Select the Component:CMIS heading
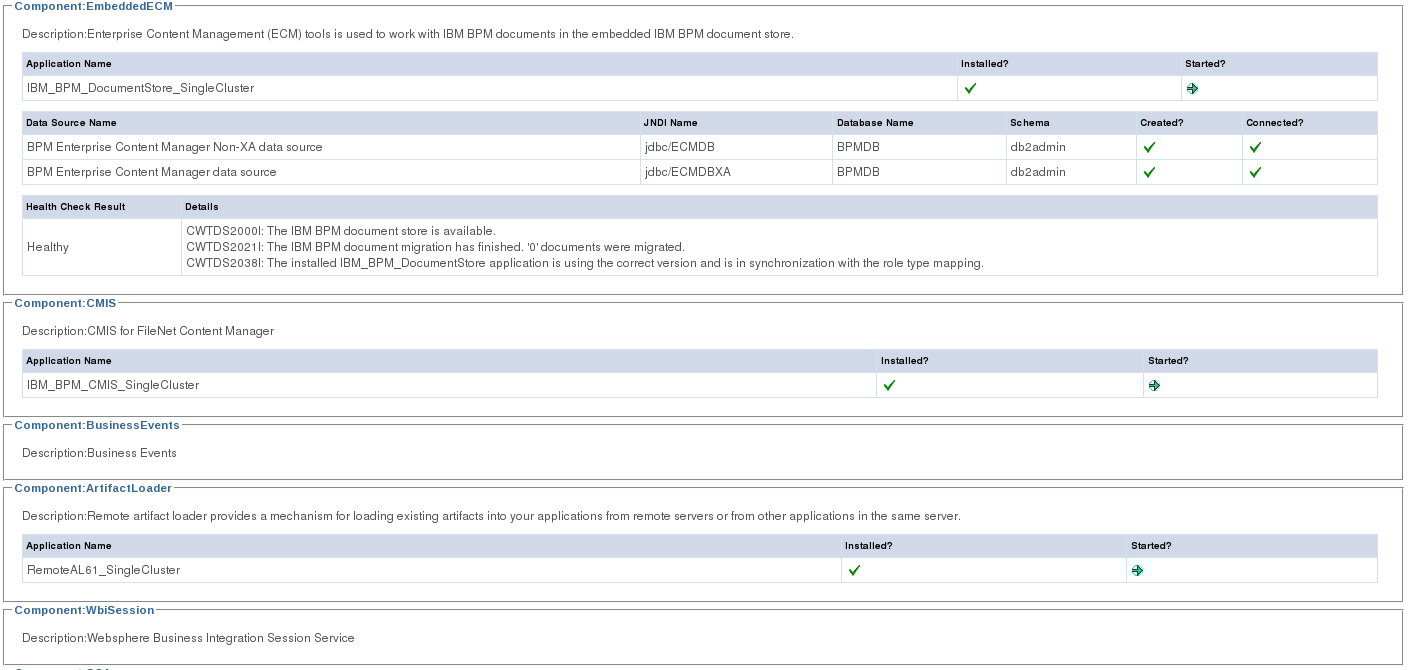The height and width of the screenshot is (670, 1409). click(x=65, y=303)
